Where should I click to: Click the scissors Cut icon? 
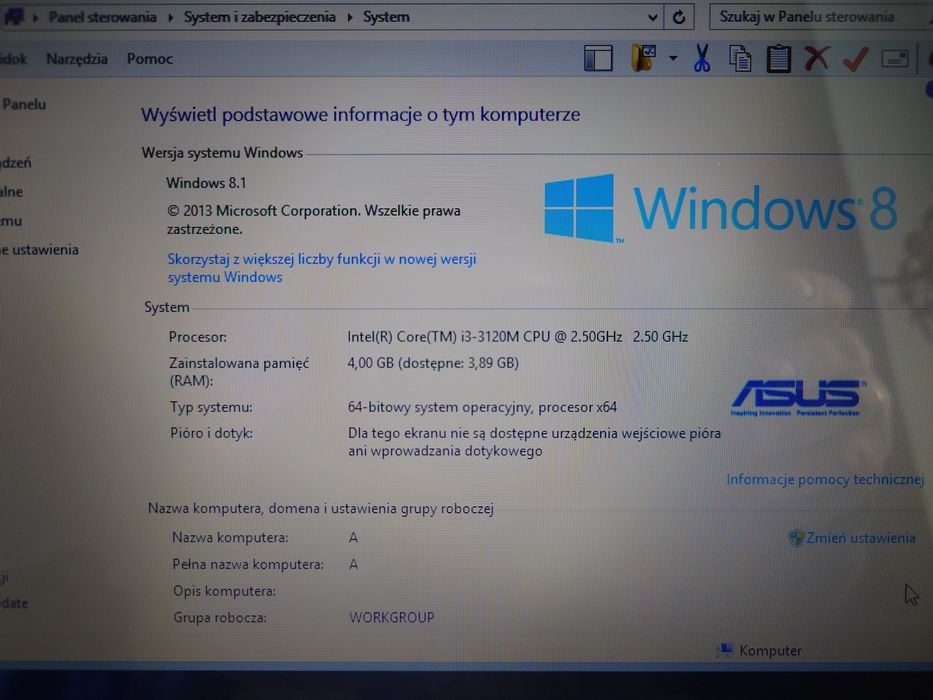[702, 58]
